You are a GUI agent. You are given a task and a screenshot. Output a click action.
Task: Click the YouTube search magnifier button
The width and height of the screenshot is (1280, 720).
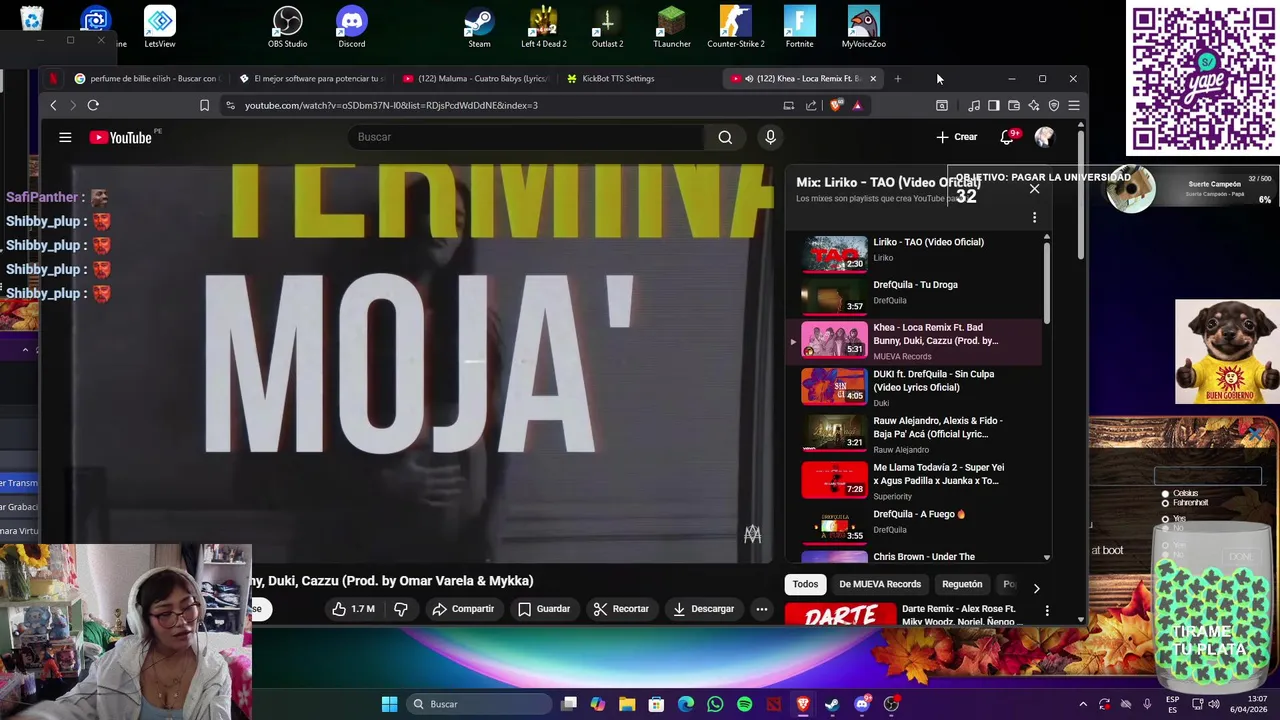pos(725,137)
